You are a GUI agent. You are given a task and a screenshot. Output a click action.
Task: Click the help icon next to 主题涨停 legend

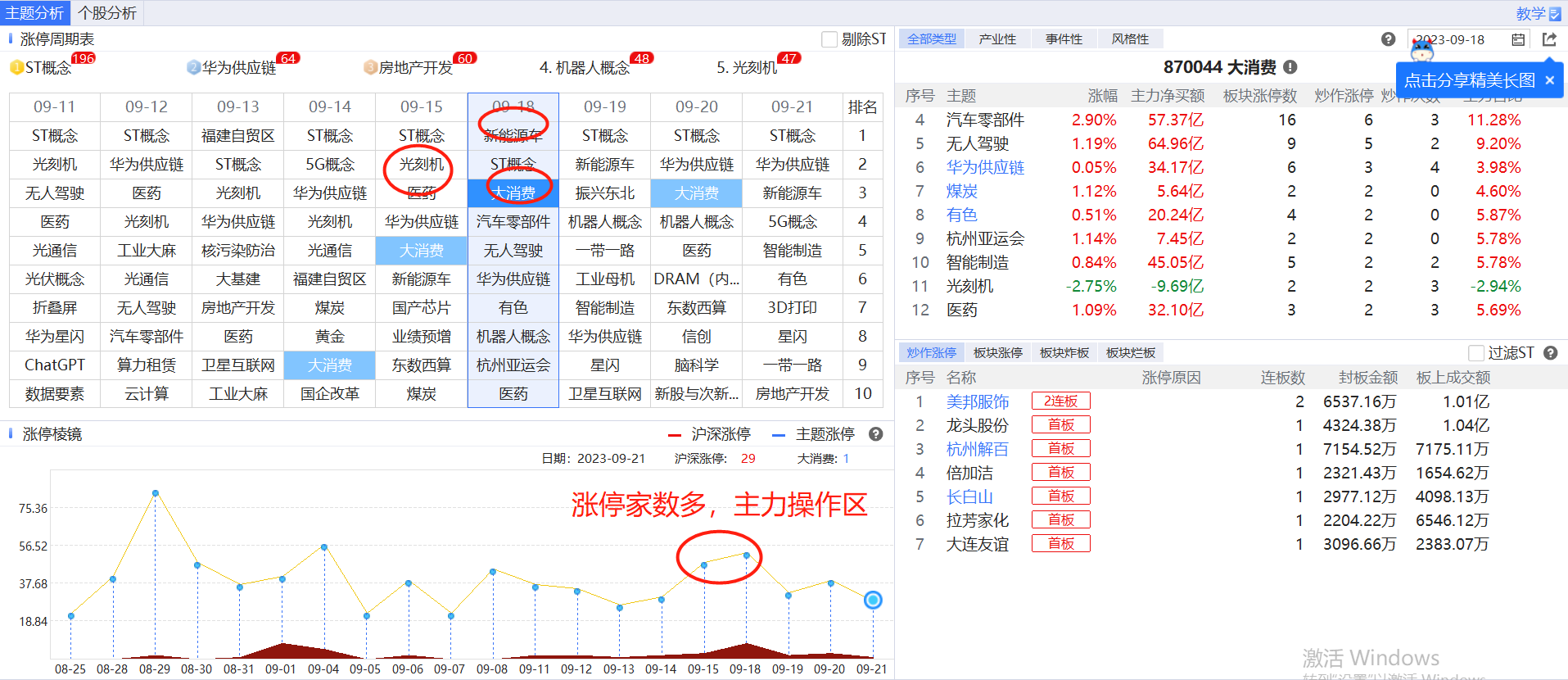tap(875, 434)
